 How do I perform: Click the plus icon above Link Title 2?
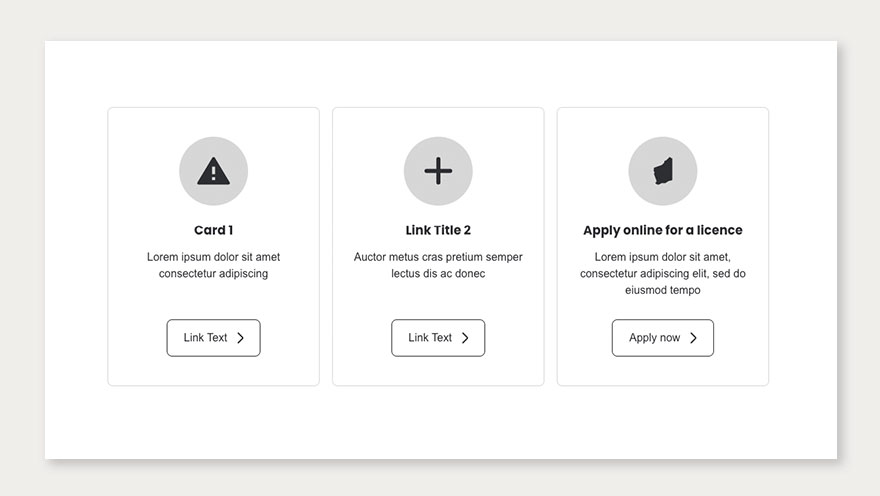click(x=438, y=172)
